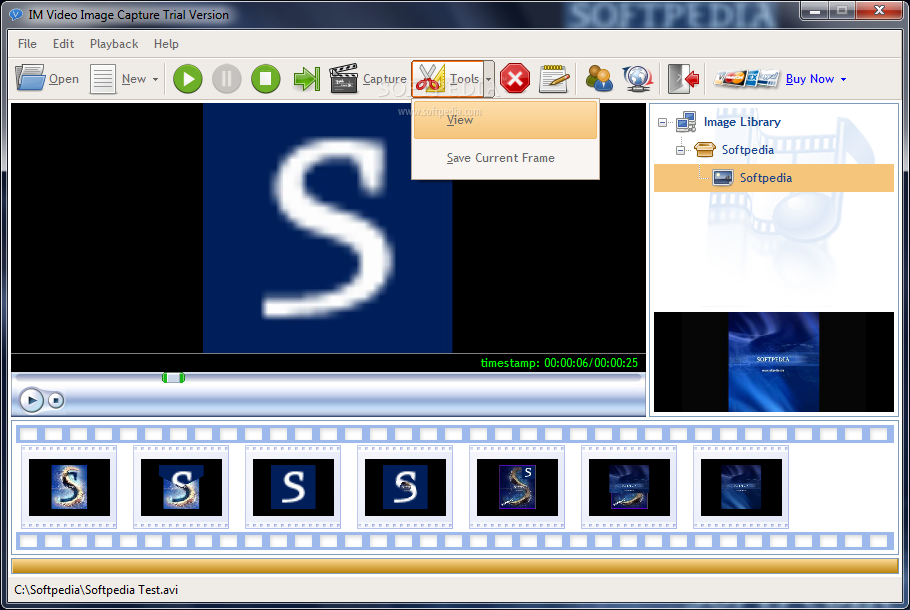Screen dimensions: 910x610
Task: Click the globe web icon
Action: (x=637, y=78)
